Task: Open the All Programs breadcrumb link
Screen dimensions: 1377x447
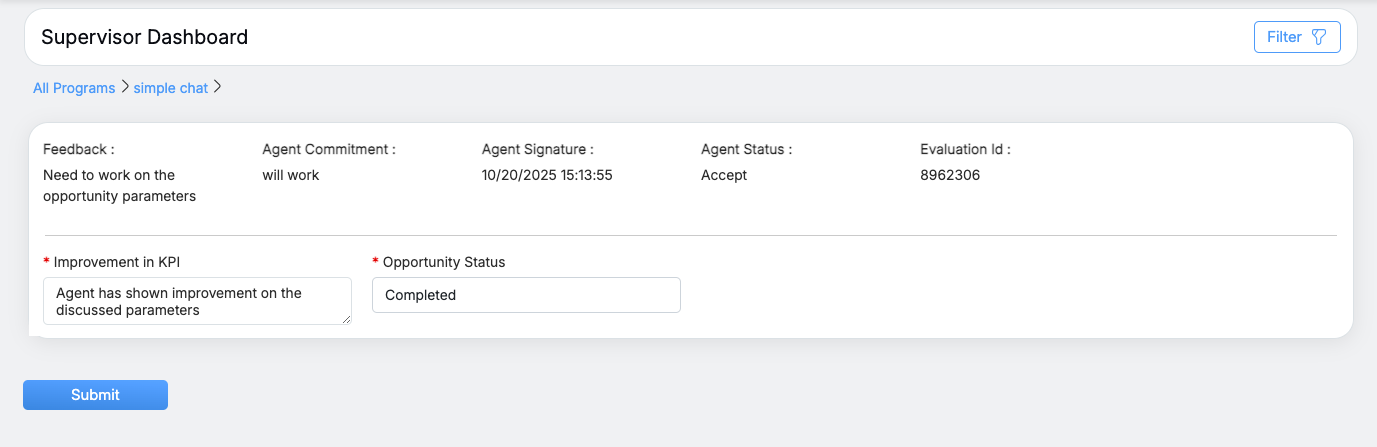Action: [74, 88]
